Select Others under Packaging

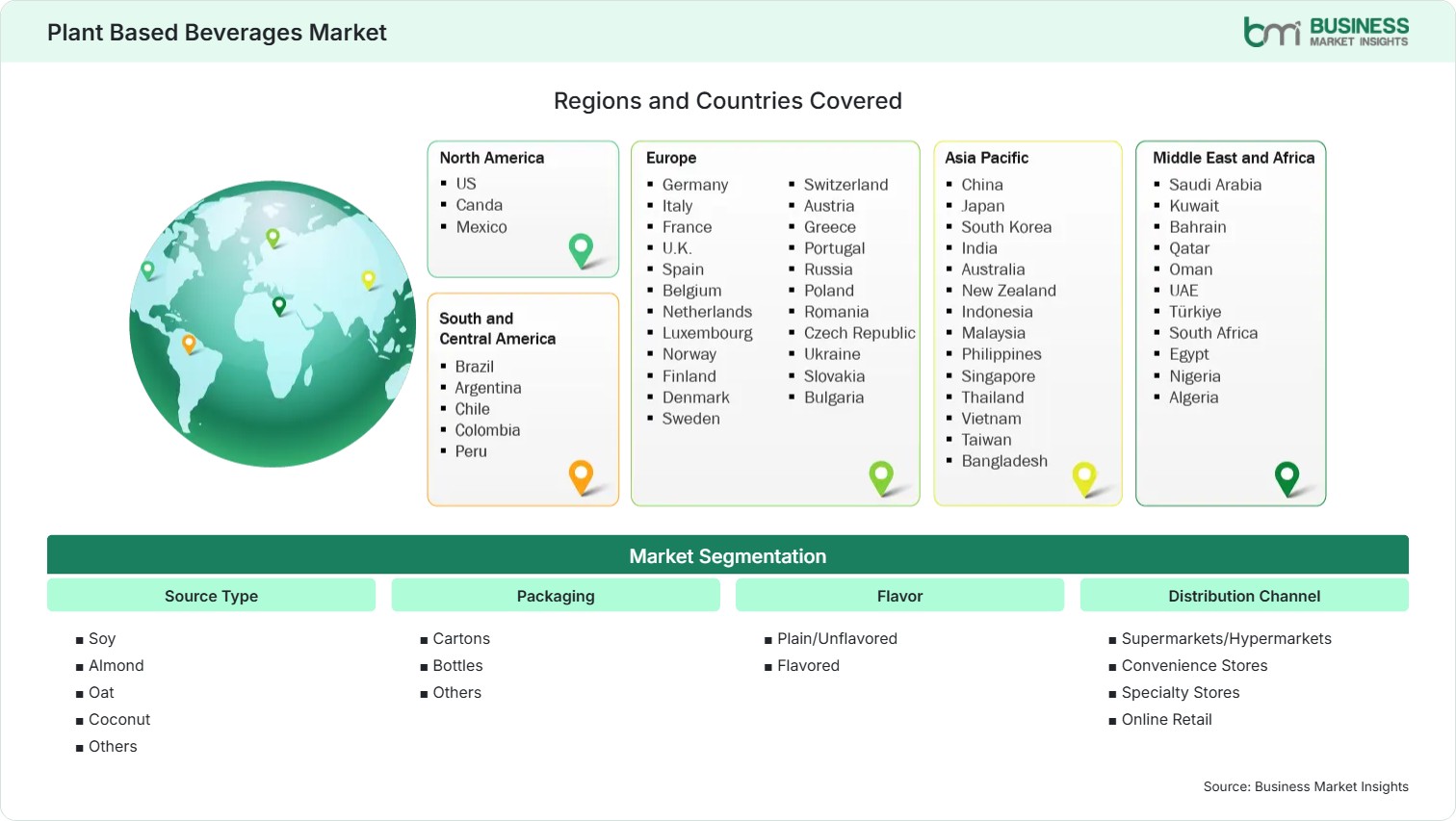coord(456,693)
